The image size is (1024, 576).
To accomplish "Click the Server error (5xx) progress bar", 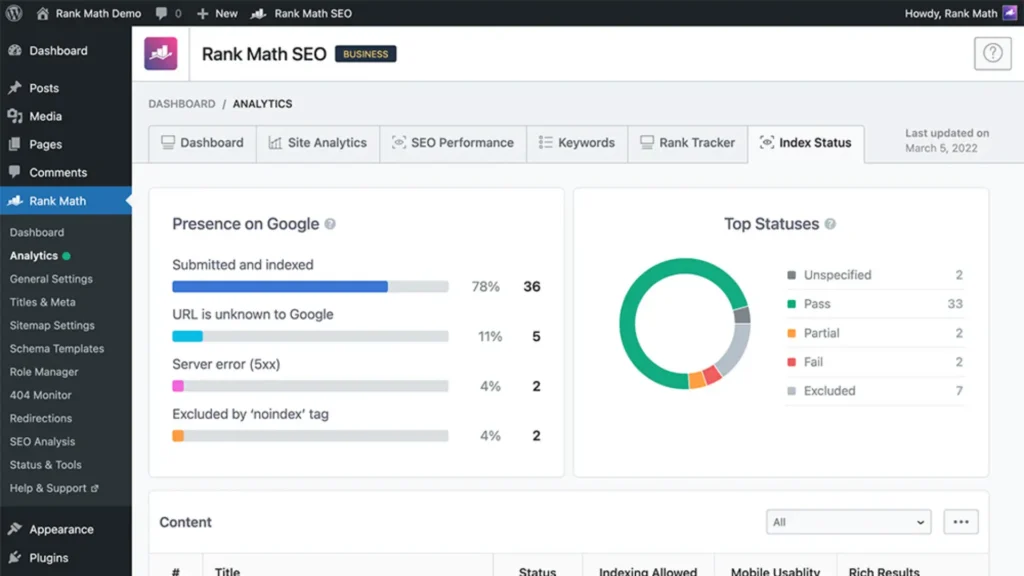I will (x=310, y=386).
